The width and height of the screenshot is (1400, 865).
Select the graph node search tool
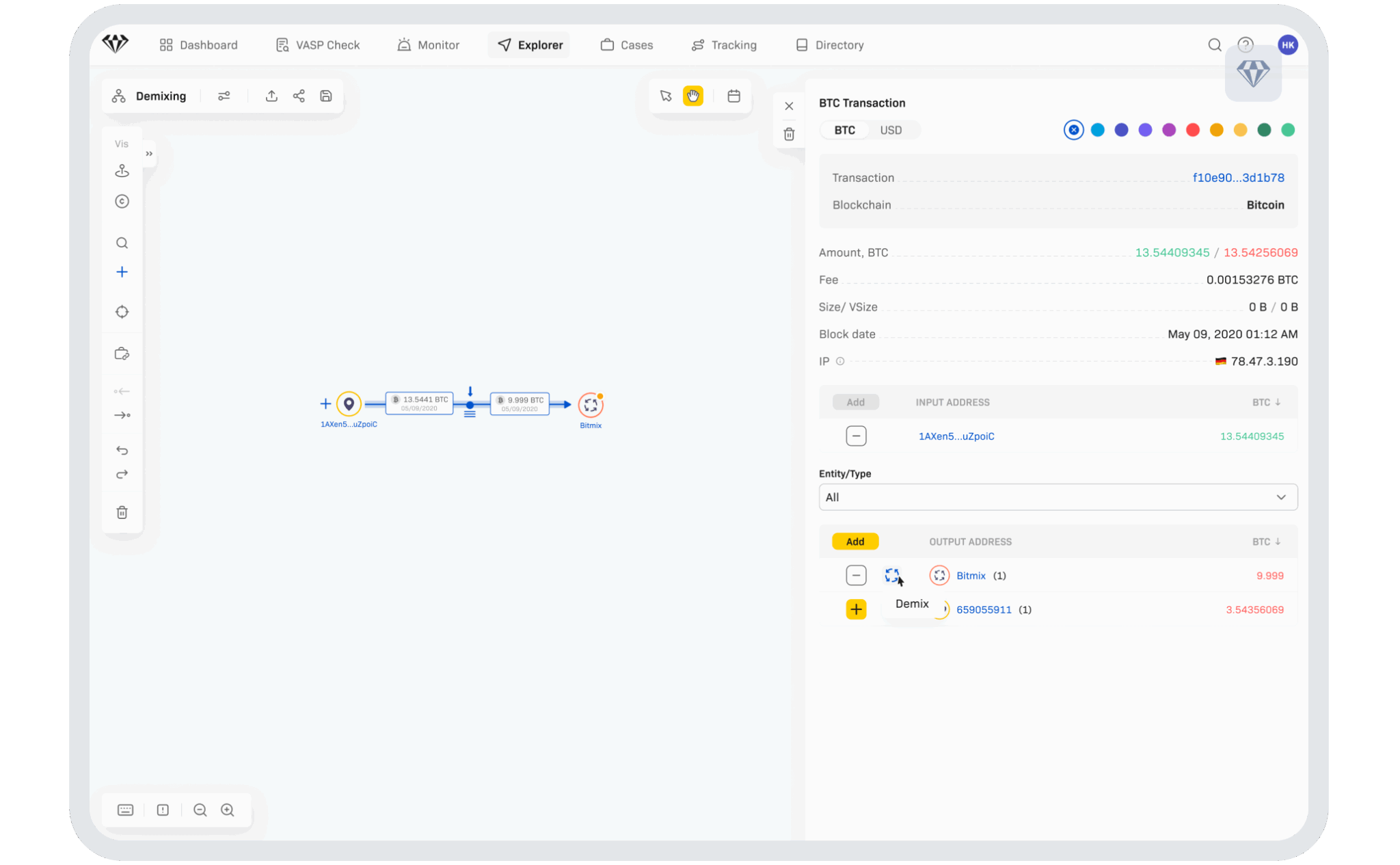(122, 243)
